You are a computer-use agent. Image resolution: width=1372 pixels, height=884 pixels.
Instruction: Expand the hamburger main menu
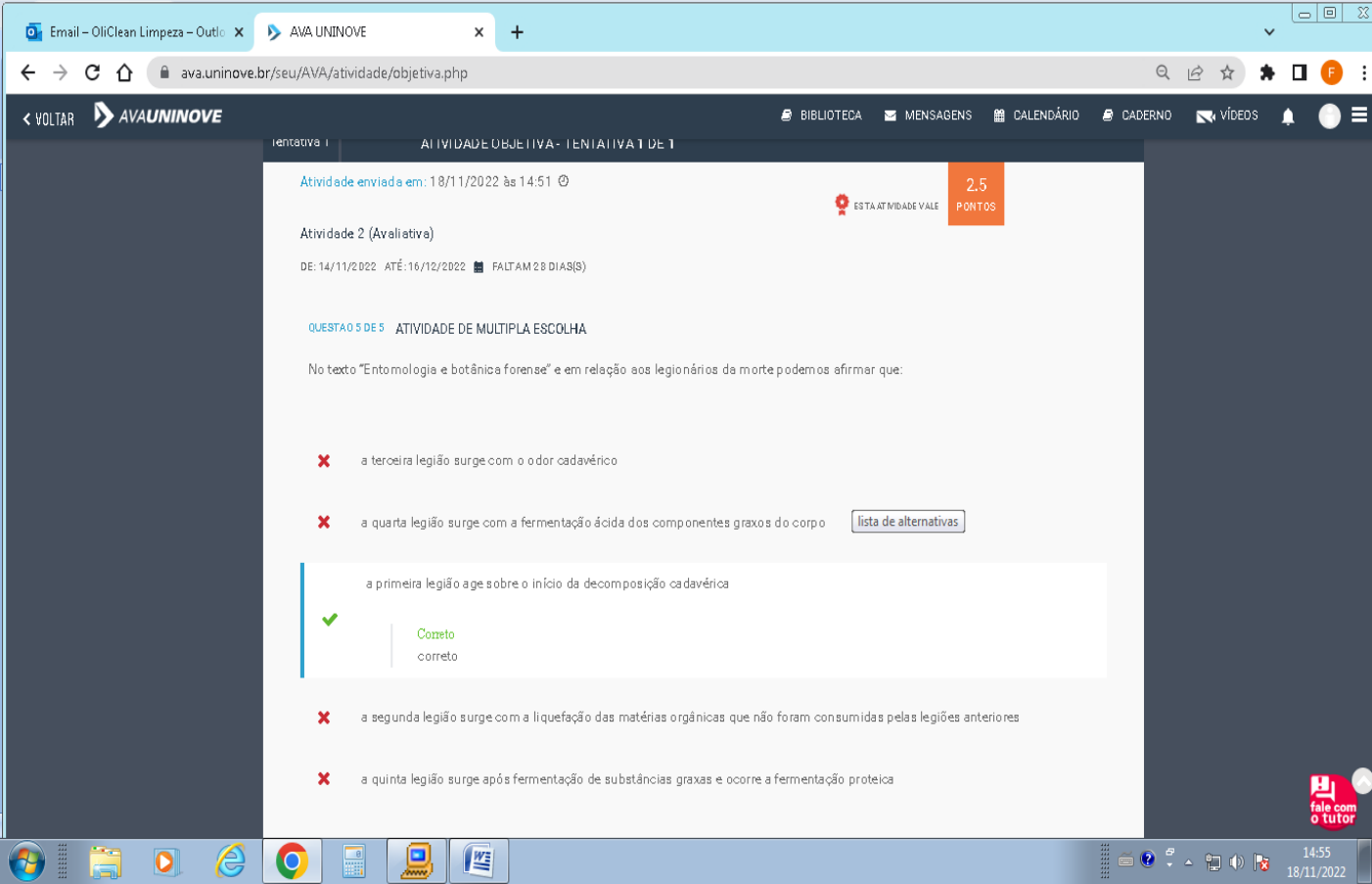coord(1359,116)
